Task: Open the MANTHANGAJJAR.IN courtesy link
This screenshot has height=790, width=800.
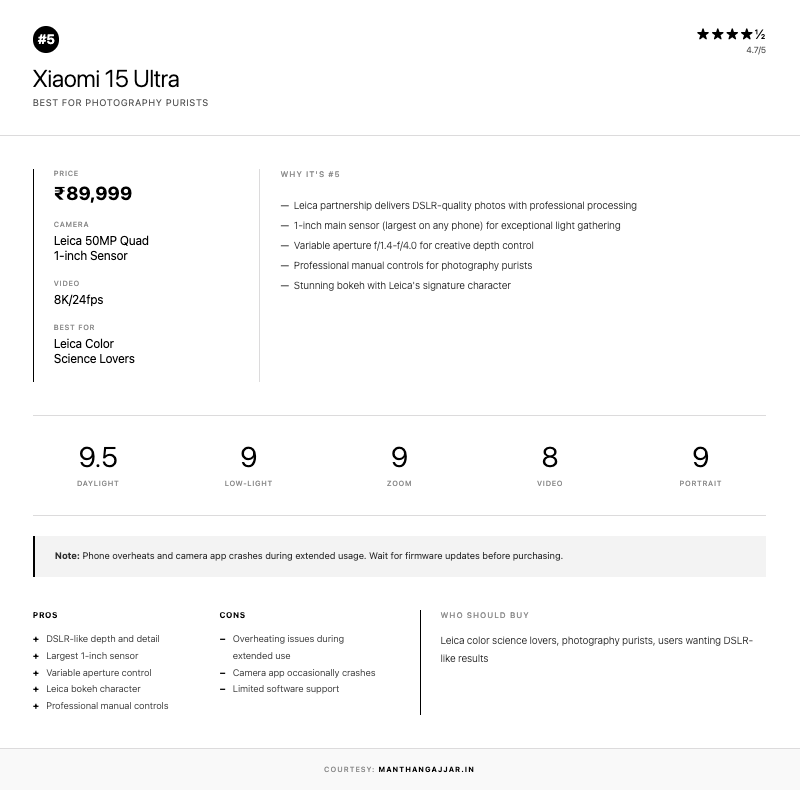Action: (426, 770)
